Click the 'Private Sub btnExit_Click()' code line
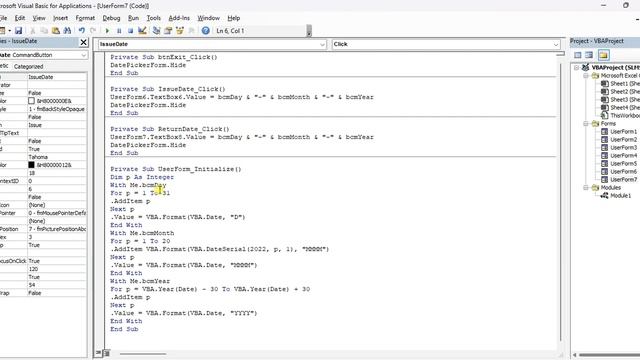The image size is (640, 360). pos(164,57)
